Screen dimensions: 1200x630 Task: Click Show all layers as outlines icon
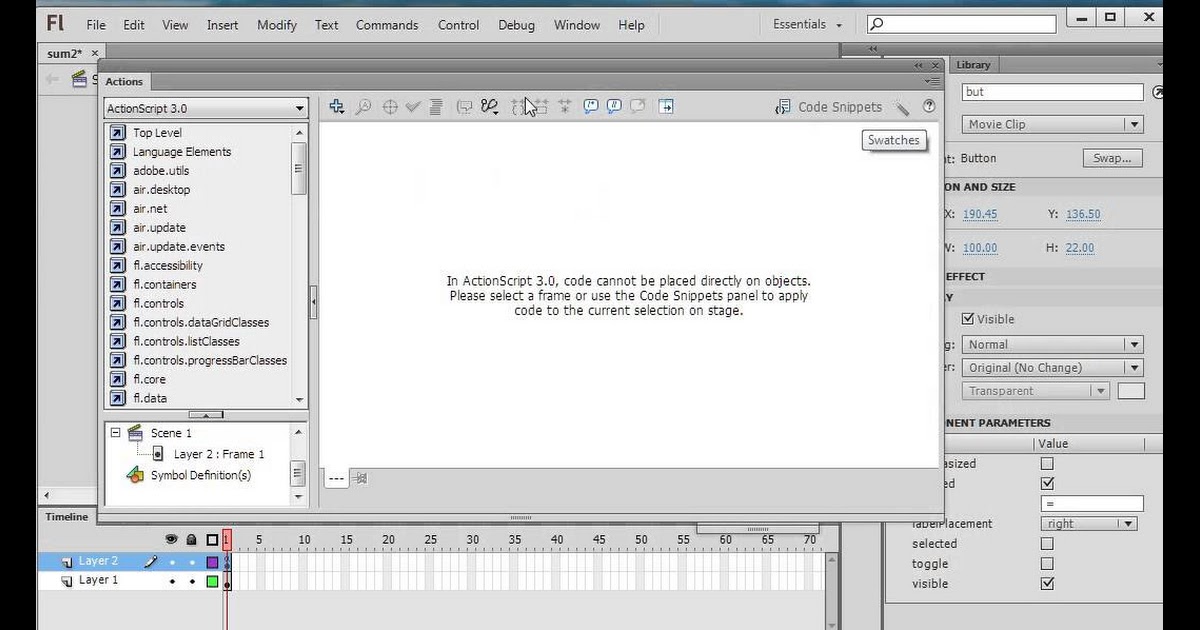[x=212, y=540]
